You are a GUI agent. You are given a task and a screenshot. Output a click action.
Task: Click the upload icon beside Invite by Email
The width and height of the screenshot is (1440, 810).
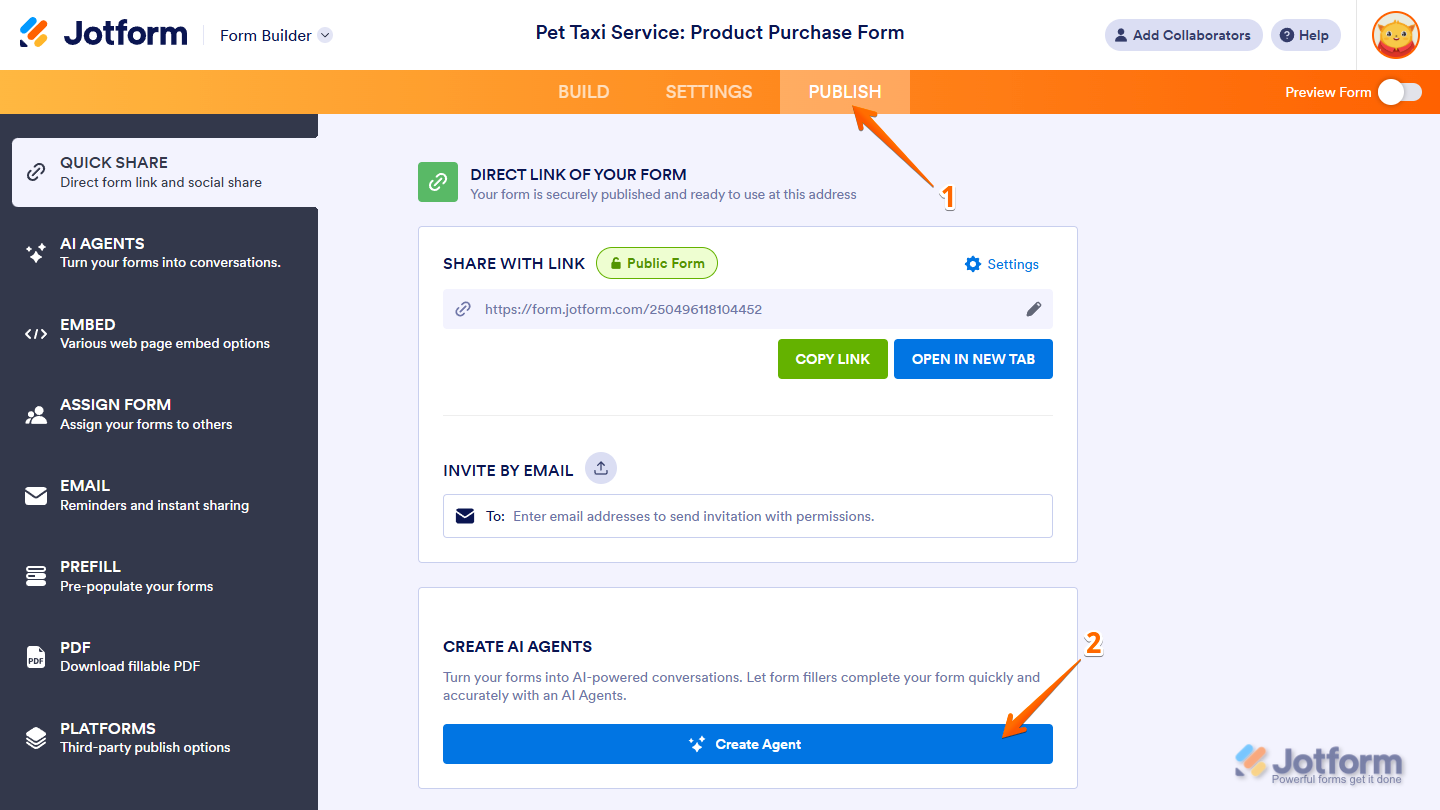(x=601, y=468)
